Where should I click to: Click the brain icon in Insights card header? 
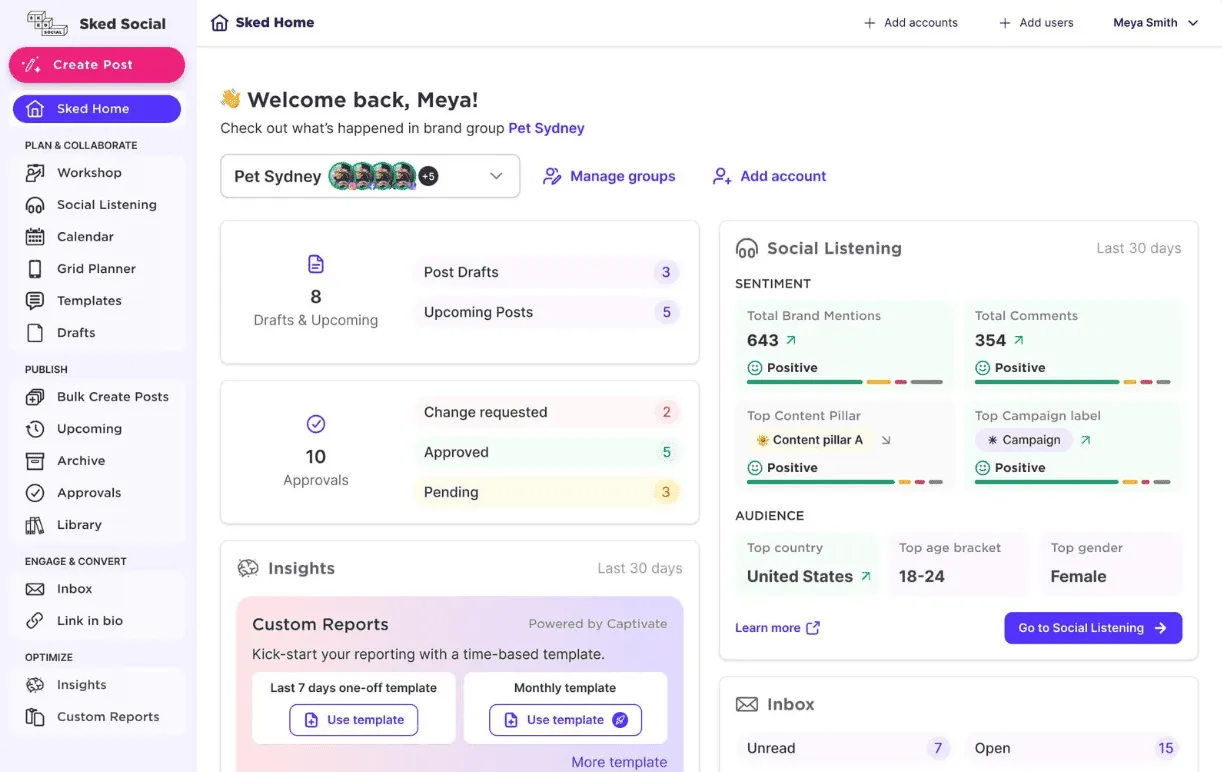(248, 568)
